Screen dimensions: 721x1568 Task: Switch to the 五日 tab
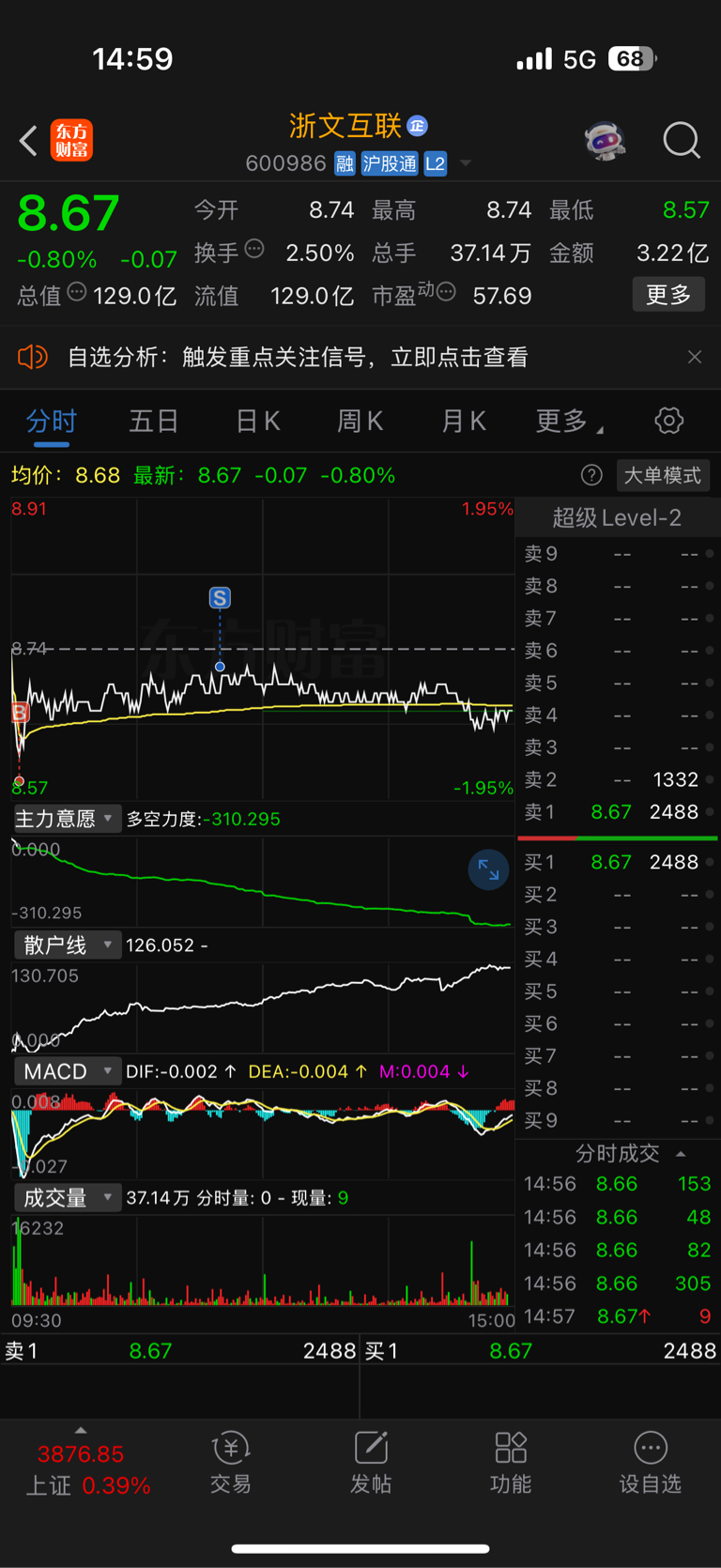click(154, 421)
